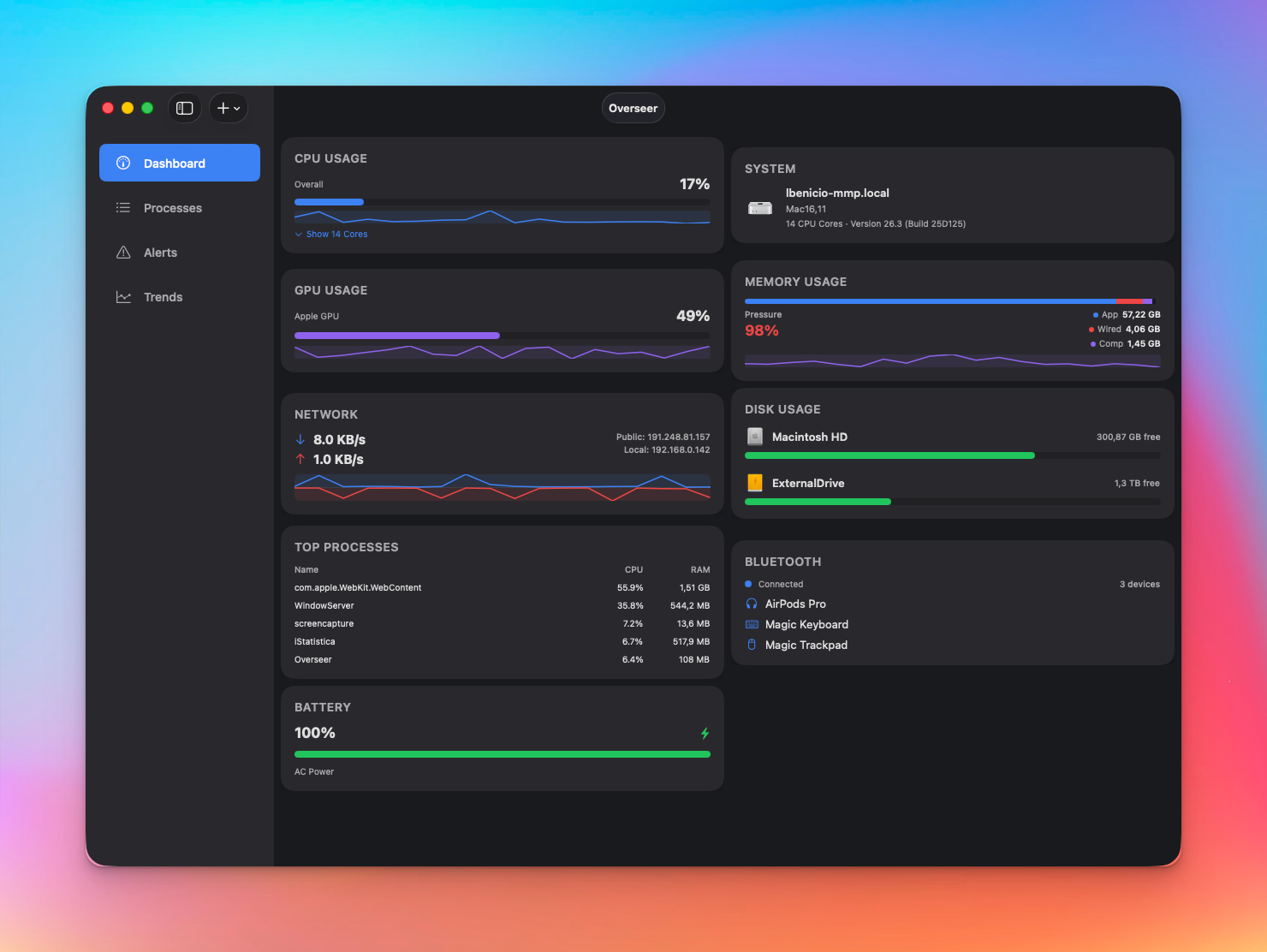Image resolution: width=1267 pixels, height=952 pixels.
Task: Click the Mac icon in the System panel
Action: 760,207
